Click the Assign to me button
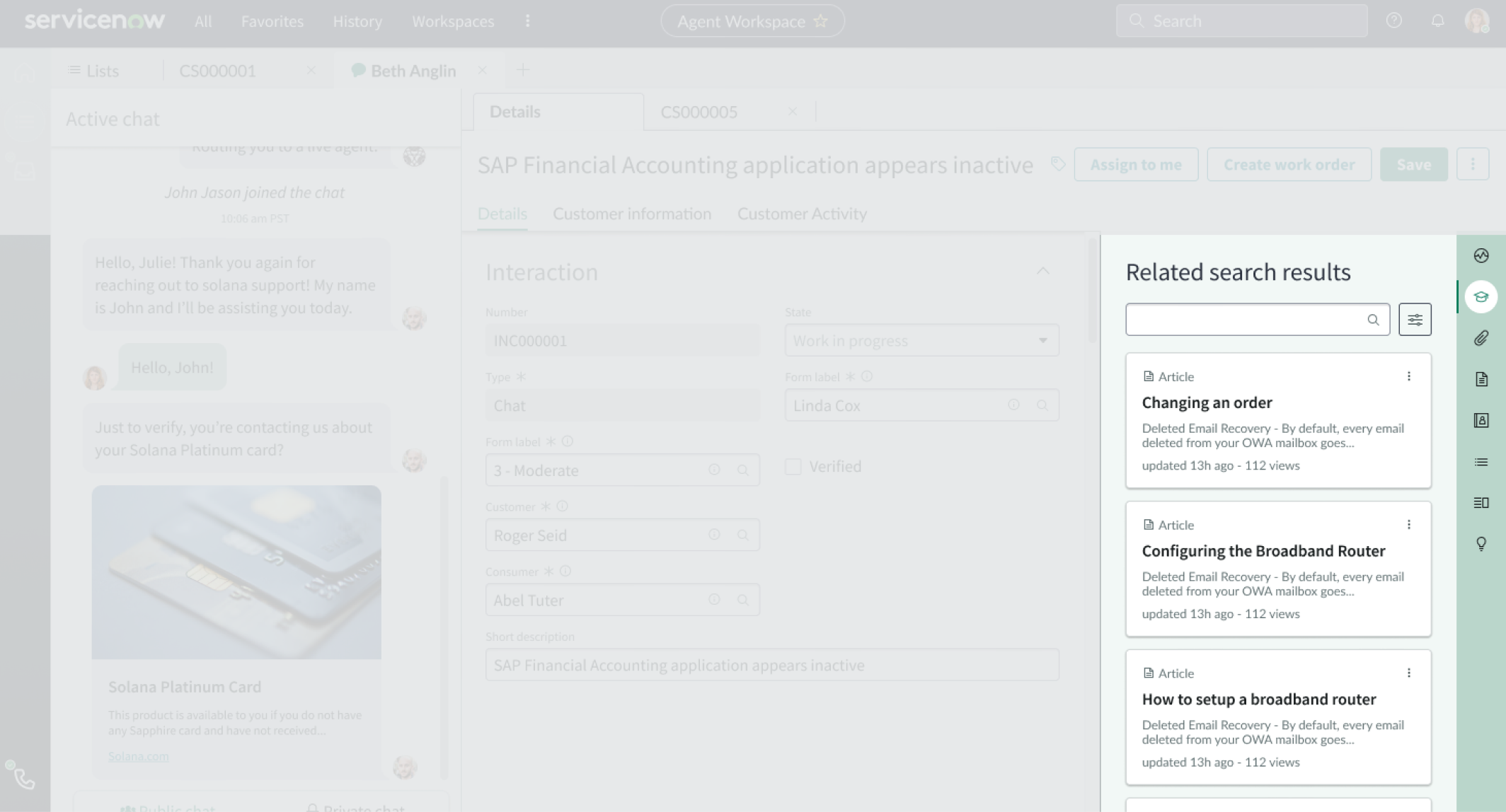 pyautogui.click(x=1136, y=164)
